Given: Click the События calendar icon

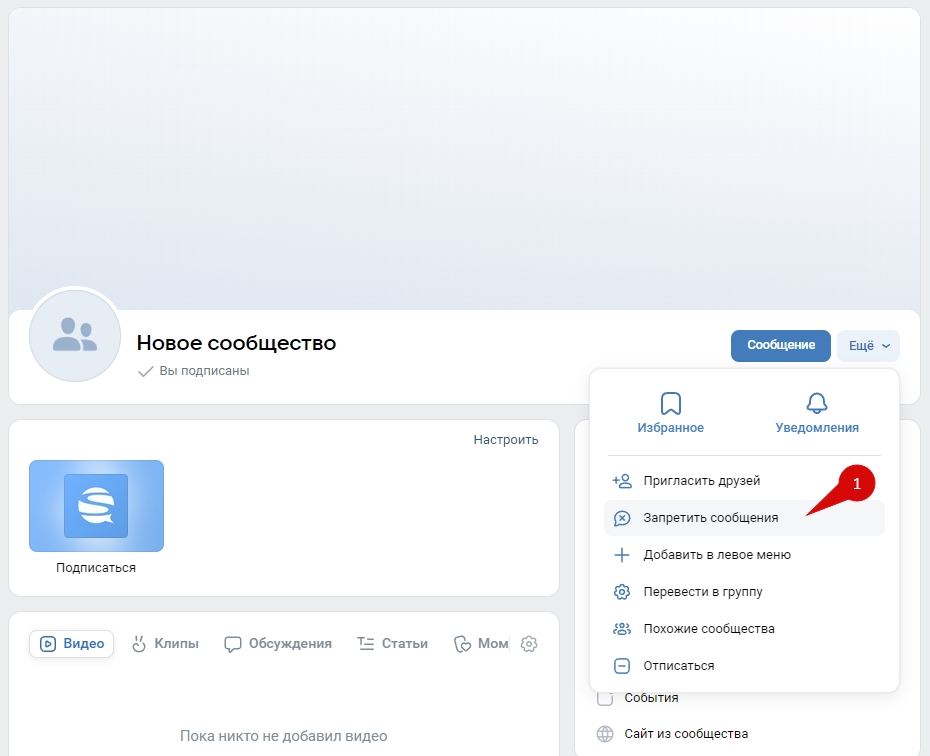Looking at the screenshot, I should [x=605, y=698].
